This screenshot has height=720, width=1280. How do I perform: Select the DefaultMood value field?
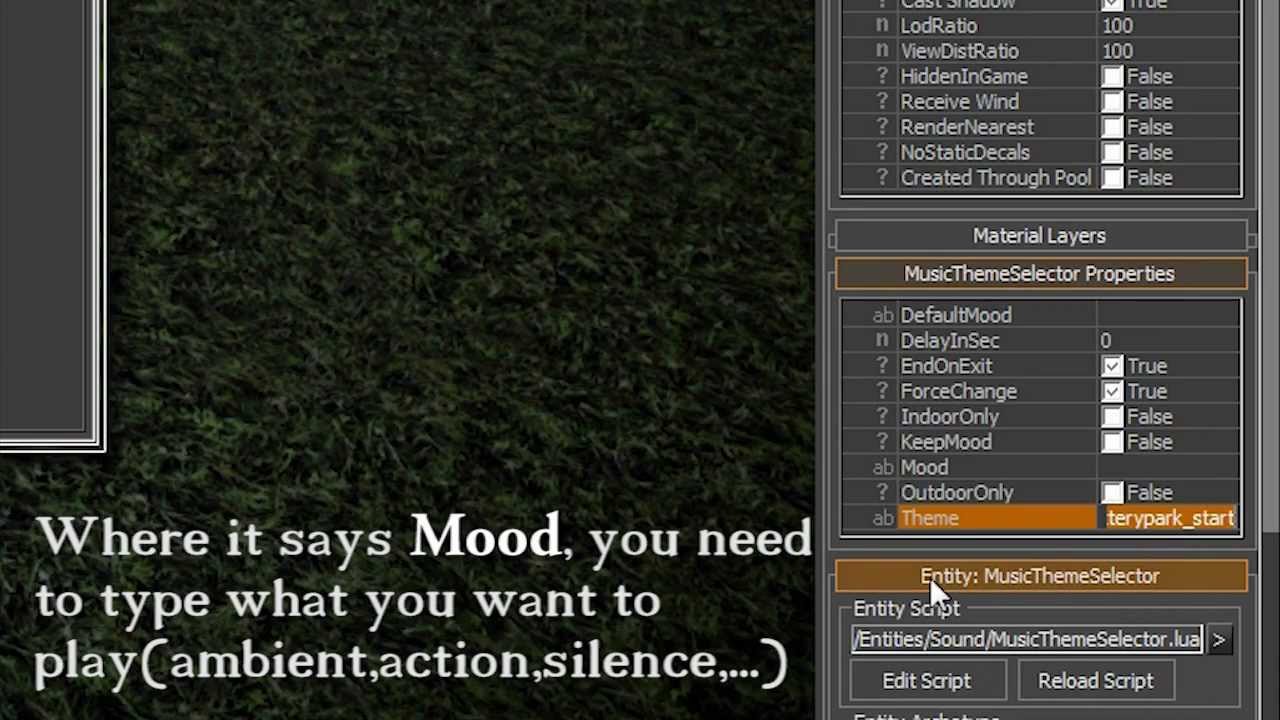pyautogui.click(x=1168, y=316)
